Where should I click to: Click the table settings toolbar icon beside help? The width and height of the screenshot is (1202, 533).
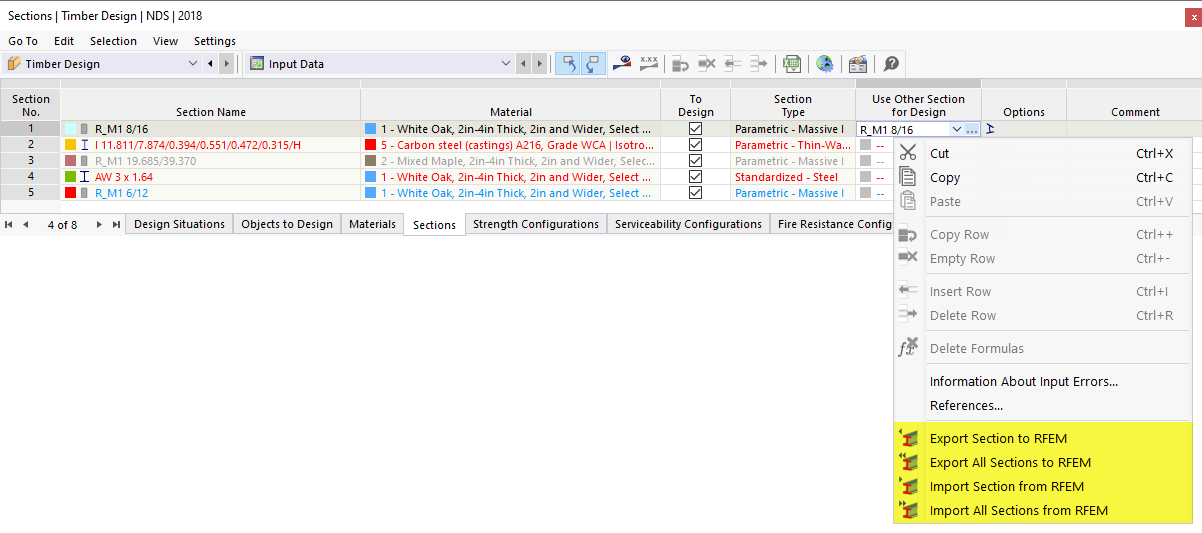point(858,64)
